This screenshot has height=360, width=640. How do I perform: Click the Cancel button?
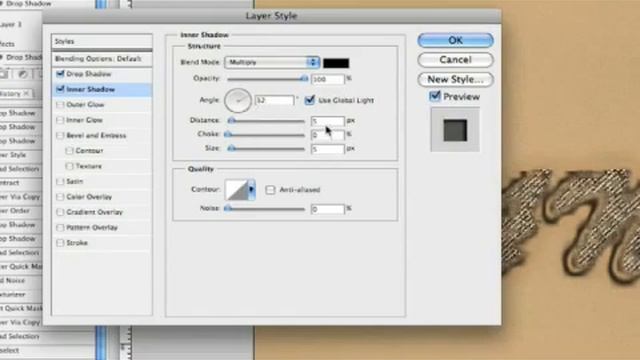pyautogui.click(x=456, y=60)
